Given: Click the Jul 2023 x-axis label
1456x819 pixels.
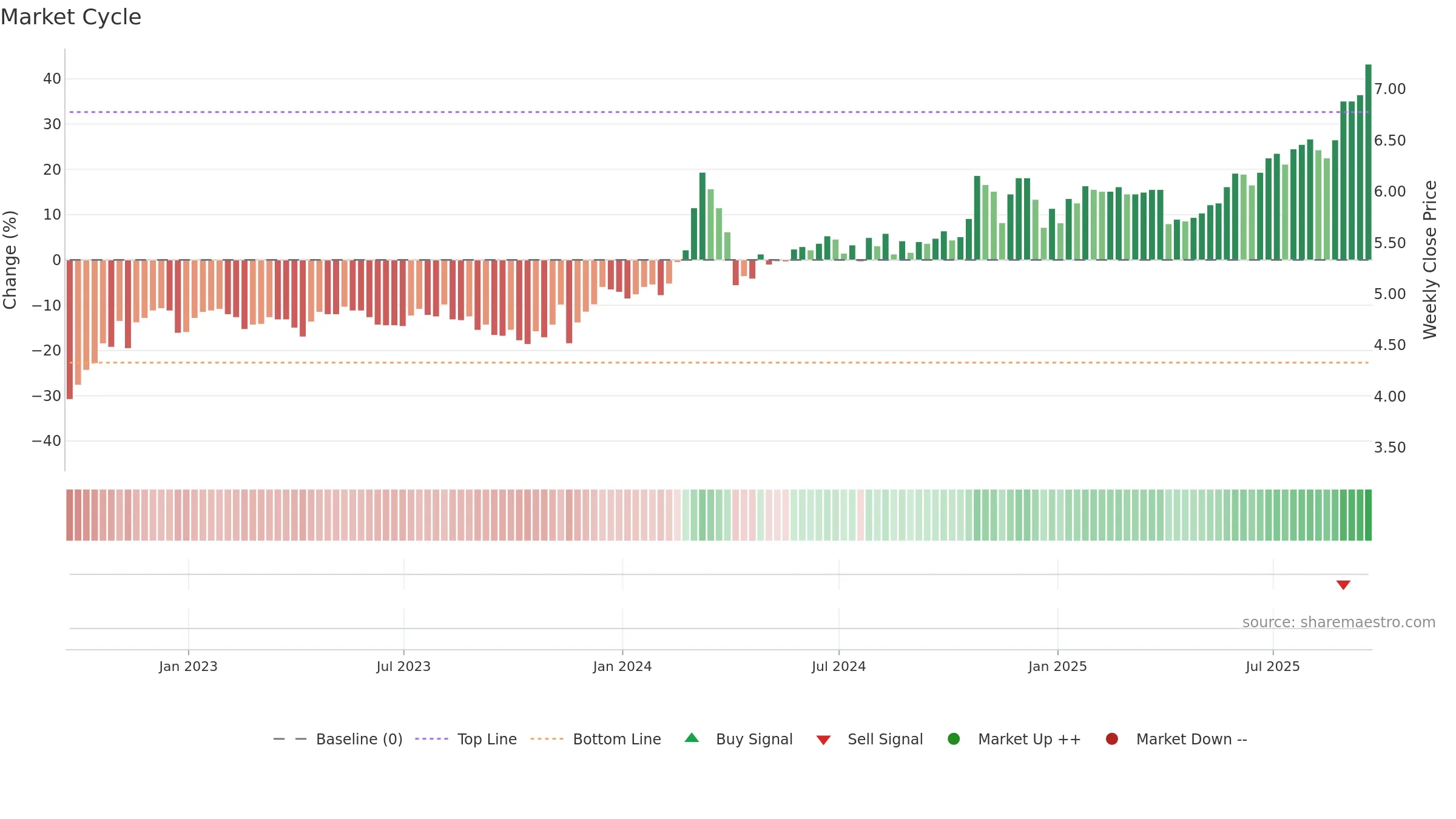Looking at the screenshot, I should coord(403,667).
